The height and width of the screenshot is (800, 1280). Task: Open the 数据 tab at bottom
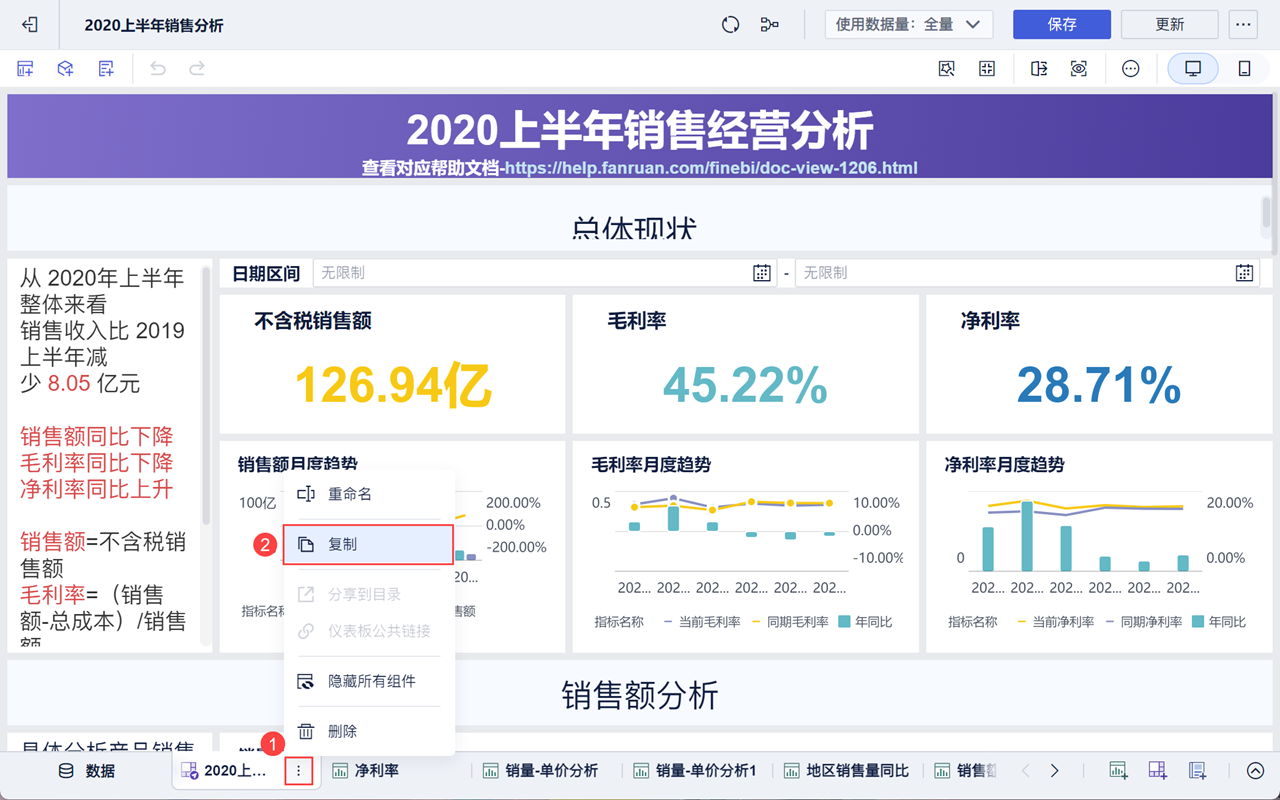point(86,771)
